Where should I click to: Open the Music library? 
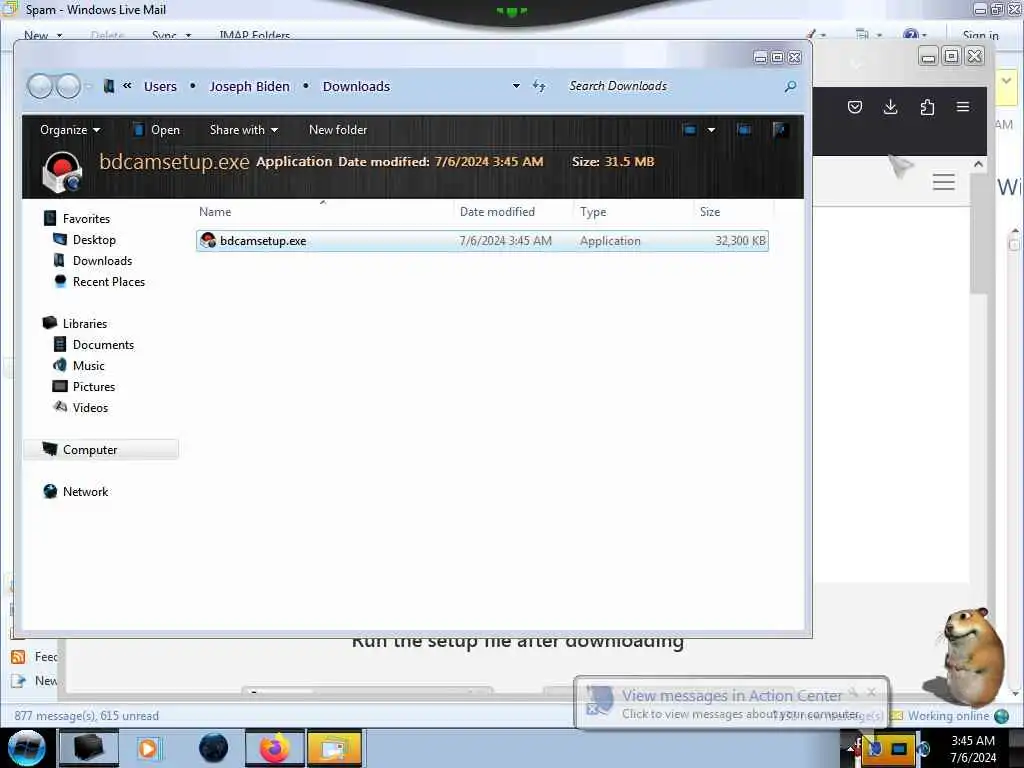coord(88,366)
